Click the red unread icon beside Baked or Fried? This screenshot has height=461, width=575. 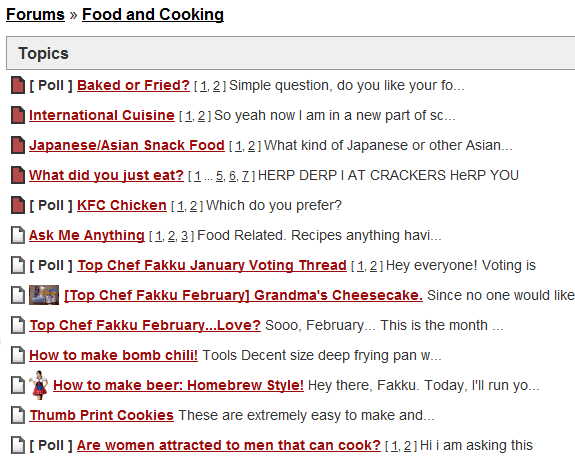(x=18, y=85)
